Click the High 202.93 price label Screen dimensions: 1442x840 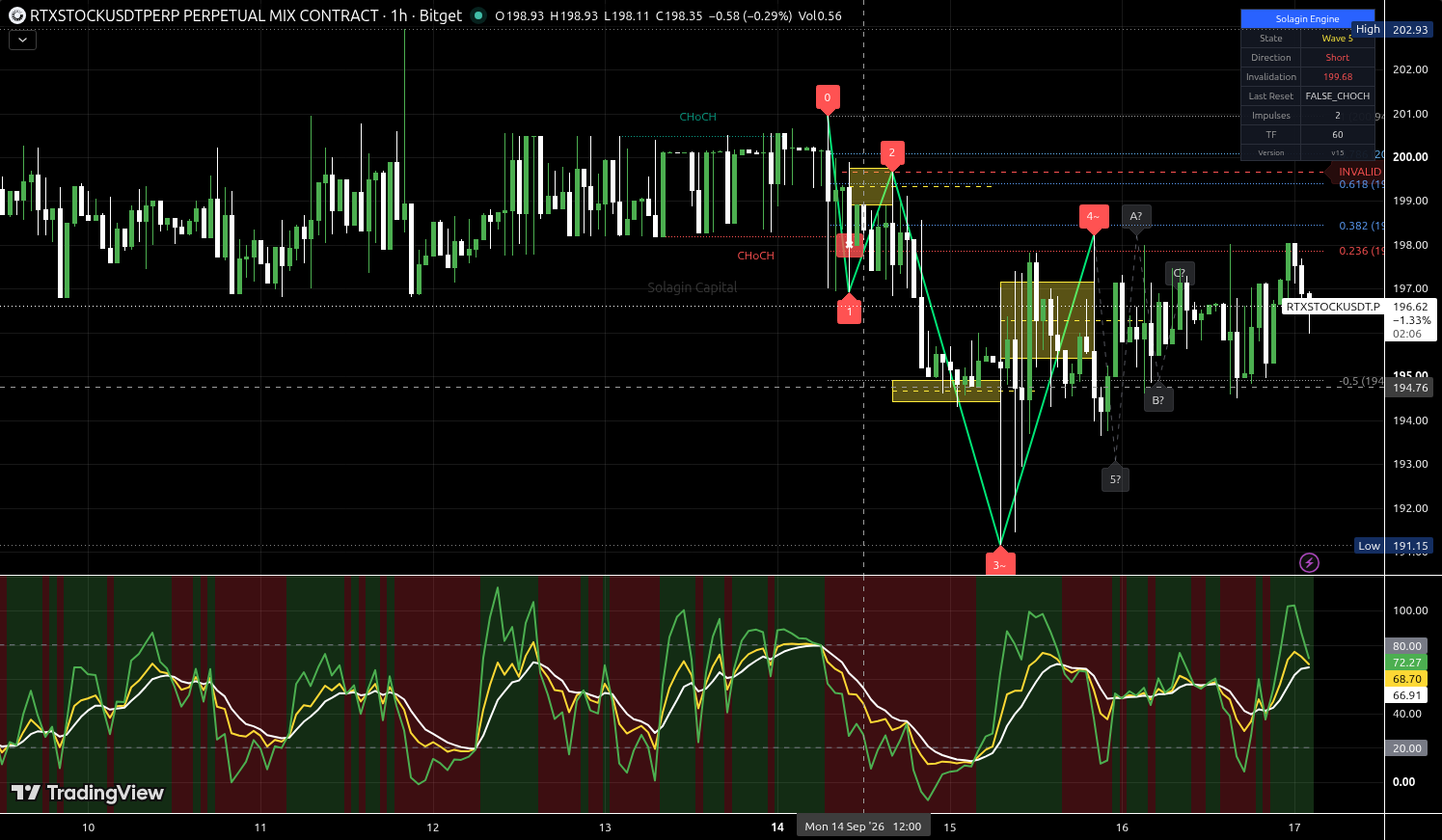coord(1394,30)
